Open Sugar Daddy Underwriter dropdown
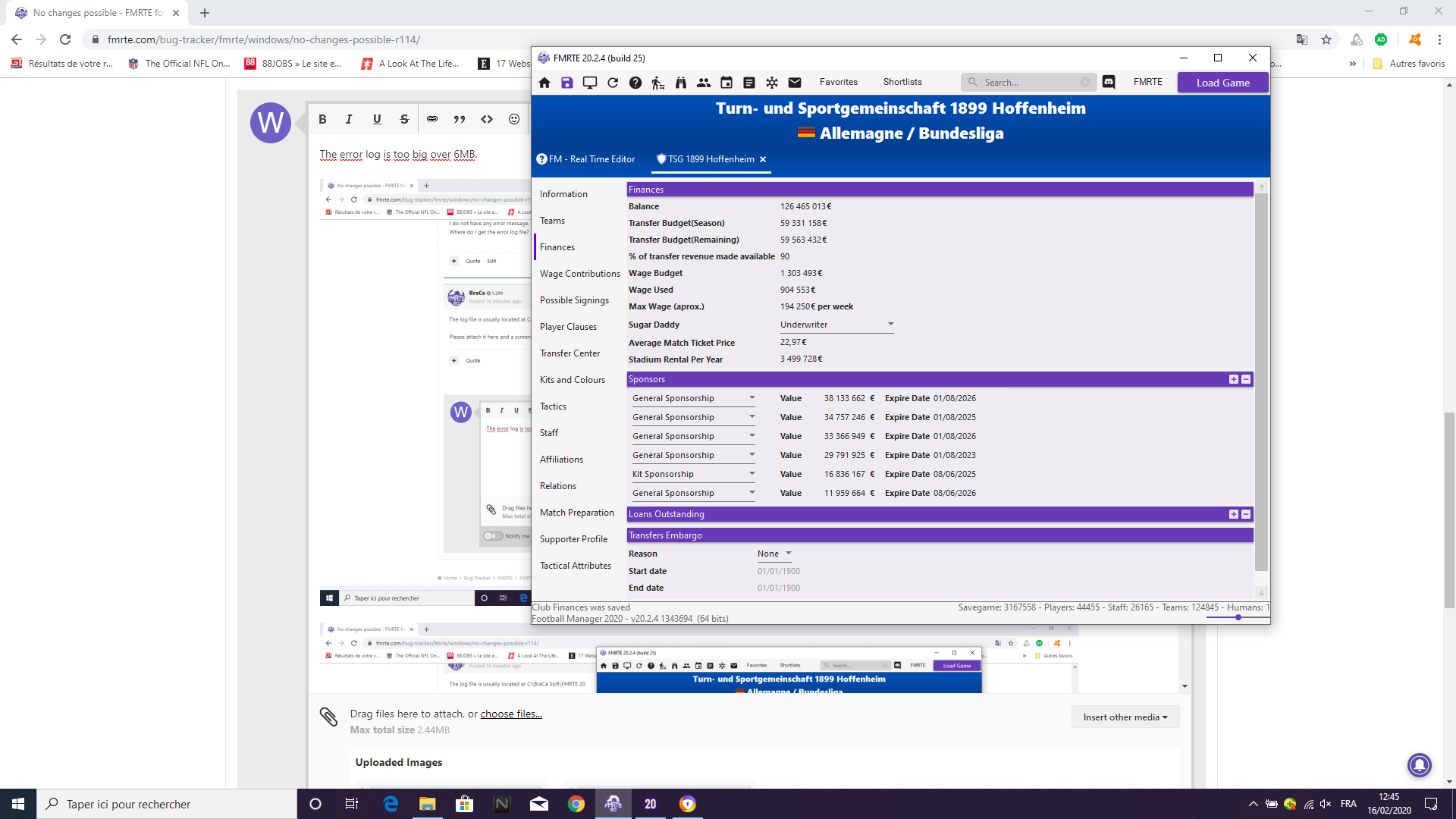This screenshot has height=819, width=1456. click(836, 325)
